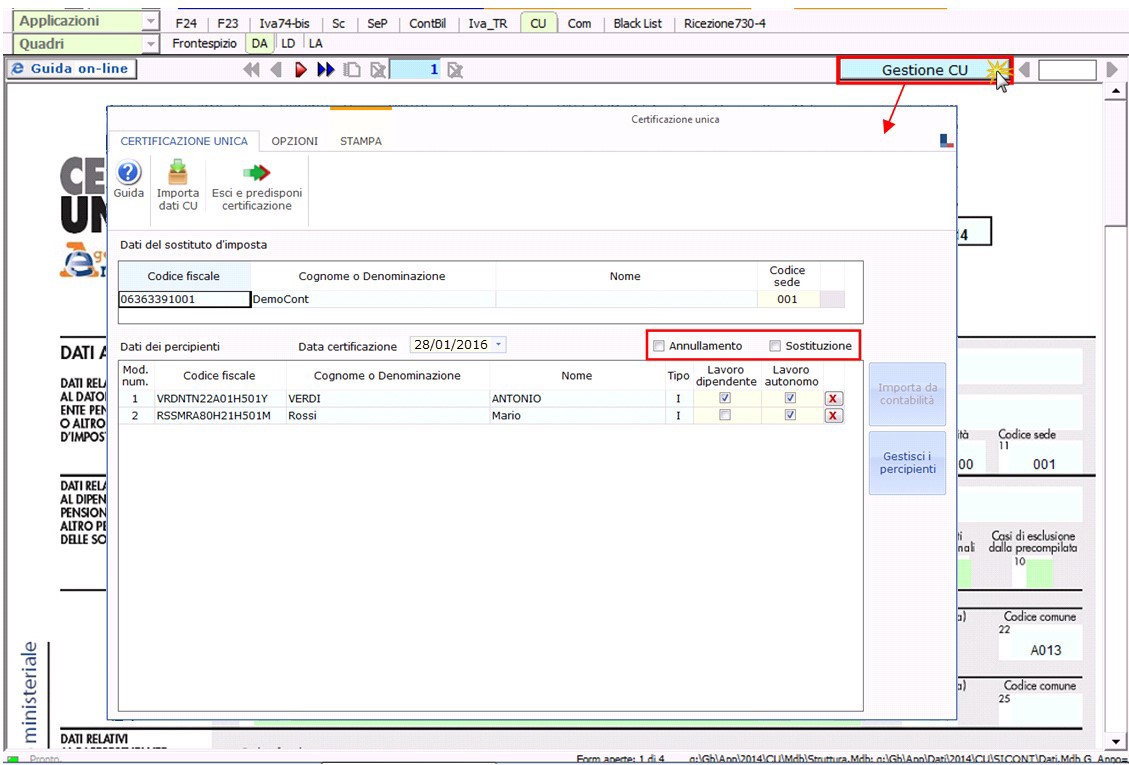The width and height of the screenshot is (1129, 765).
Task: Delete the Rossi Mario row with the red X
Action: pos(834,416)
